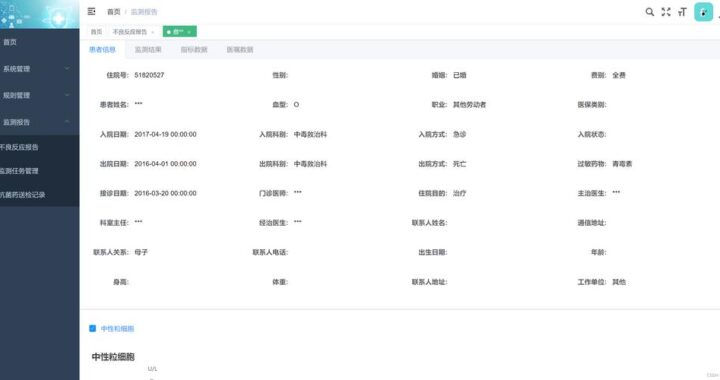Screen dimensions: 720x380
Task: Select the green active page tag
Action: coord(180,32)
